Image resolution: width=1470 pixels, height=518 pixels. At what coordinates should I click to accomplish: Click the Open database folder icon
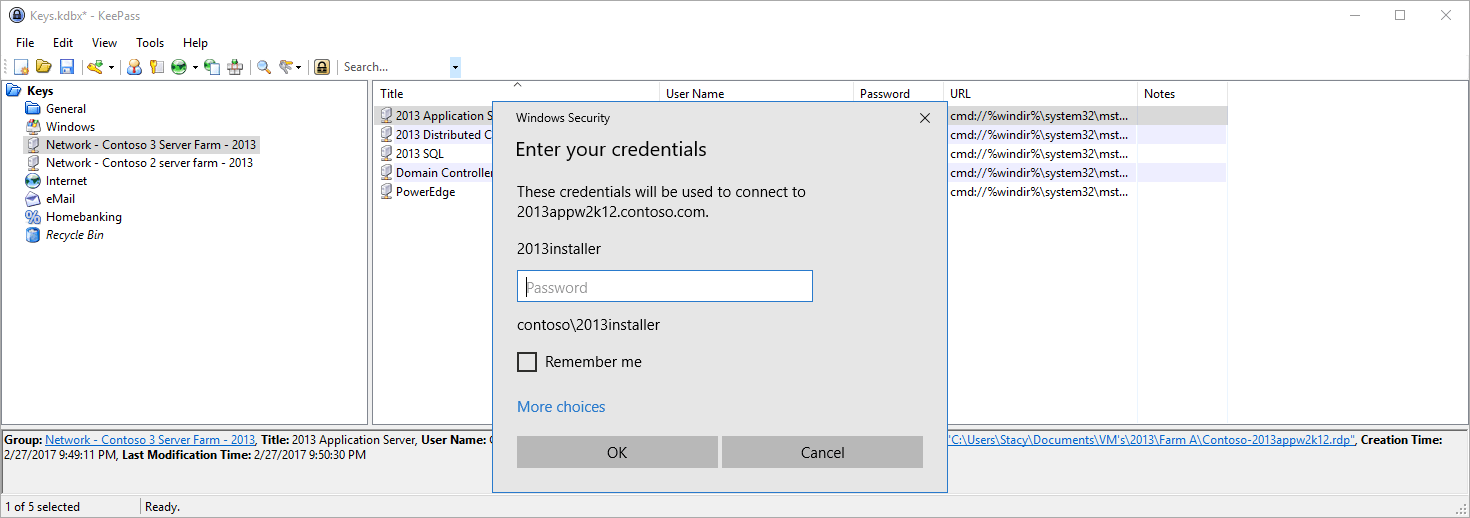44,67
